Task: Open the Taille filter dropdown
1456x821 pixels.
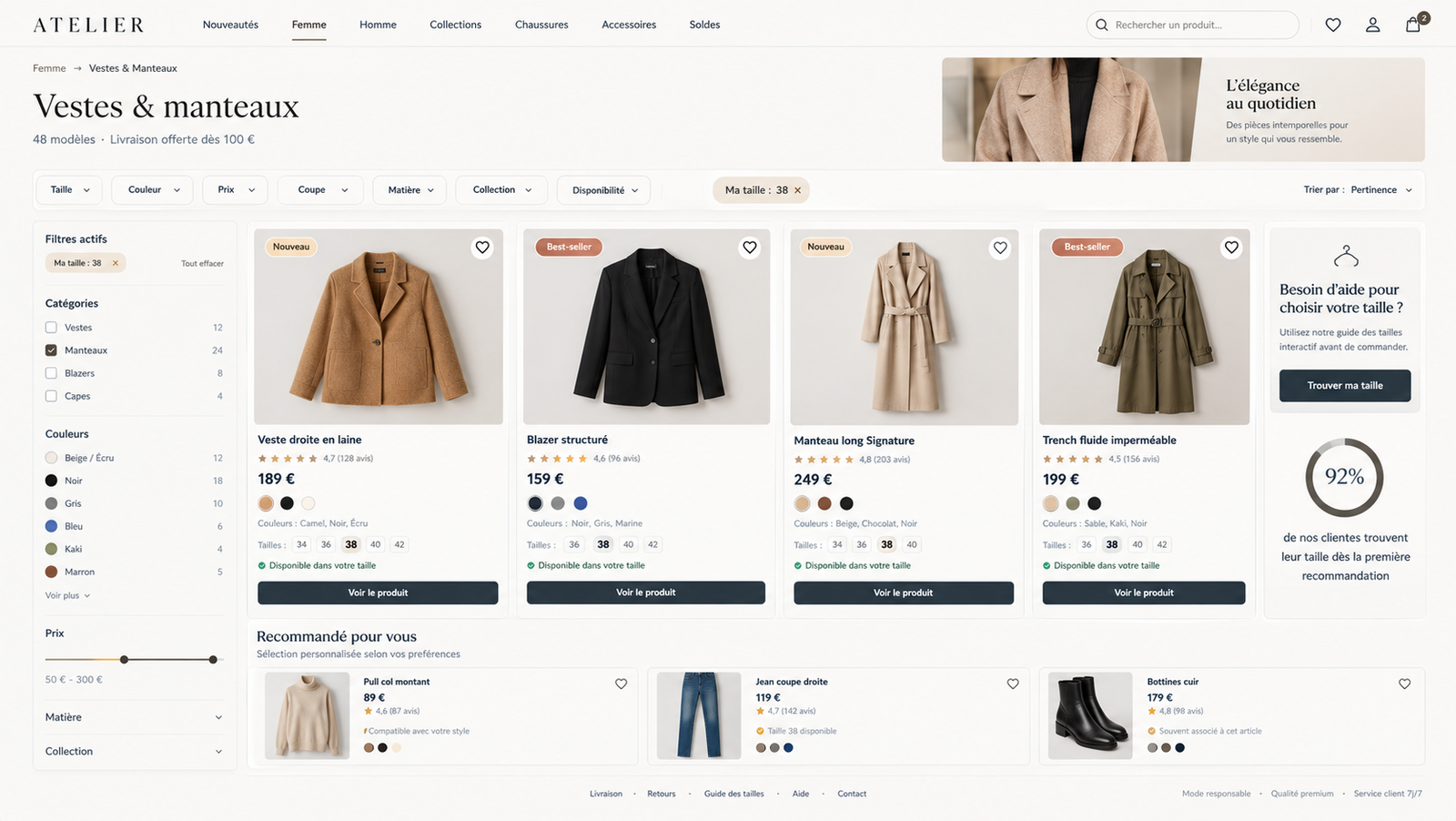Action: point(69,189)
